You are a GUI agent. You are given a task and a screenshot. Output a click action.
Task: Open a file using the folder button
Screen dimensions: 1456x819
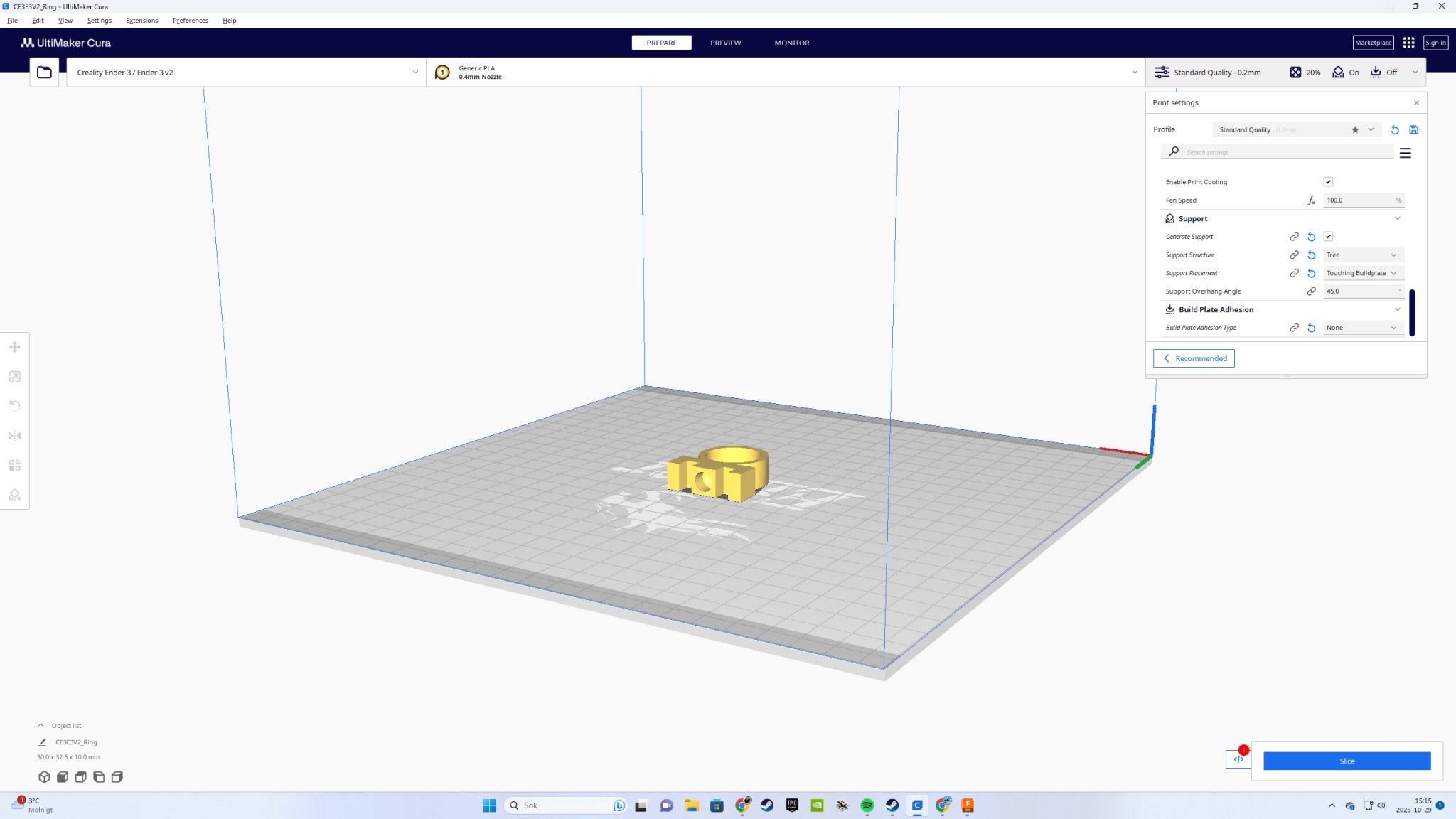pyautogui.click(x=43, y=71)
